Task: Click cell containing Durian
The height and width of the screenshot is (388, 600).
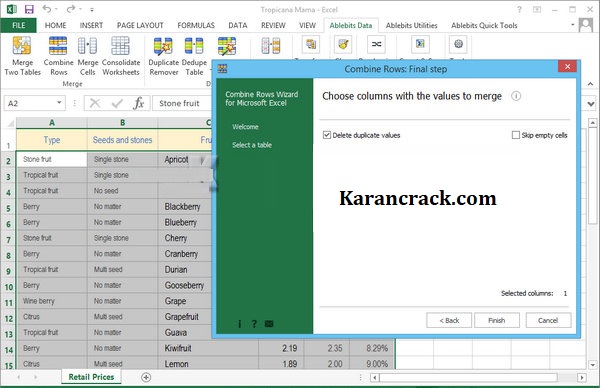Action: [x=185, y=270]
